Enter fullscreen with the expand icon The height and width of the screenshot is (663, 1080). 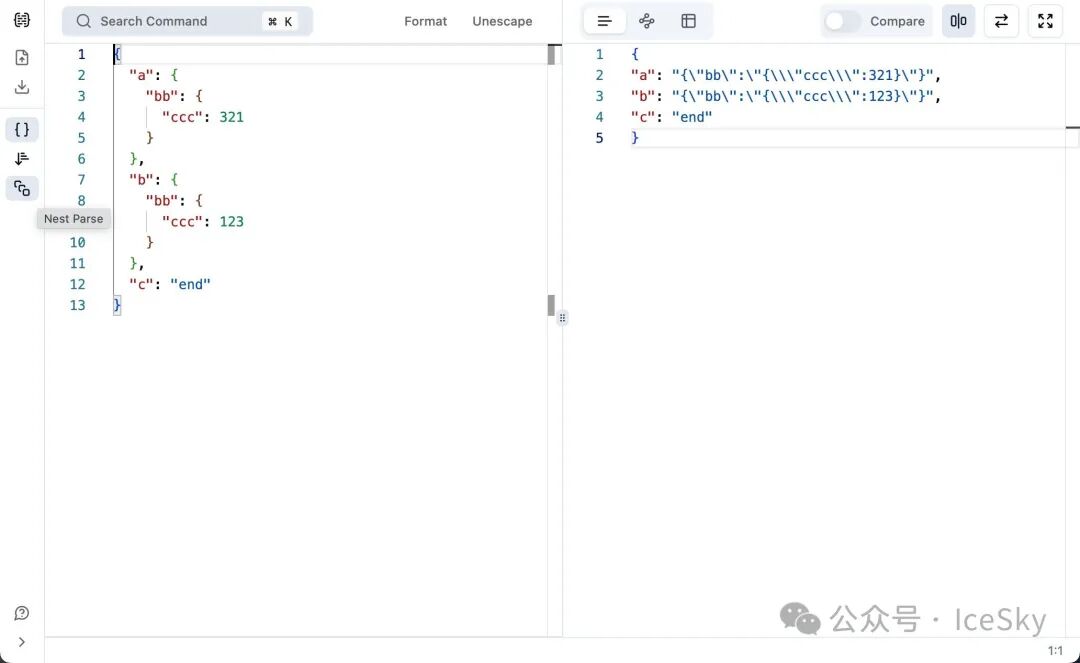(1045, 21)
